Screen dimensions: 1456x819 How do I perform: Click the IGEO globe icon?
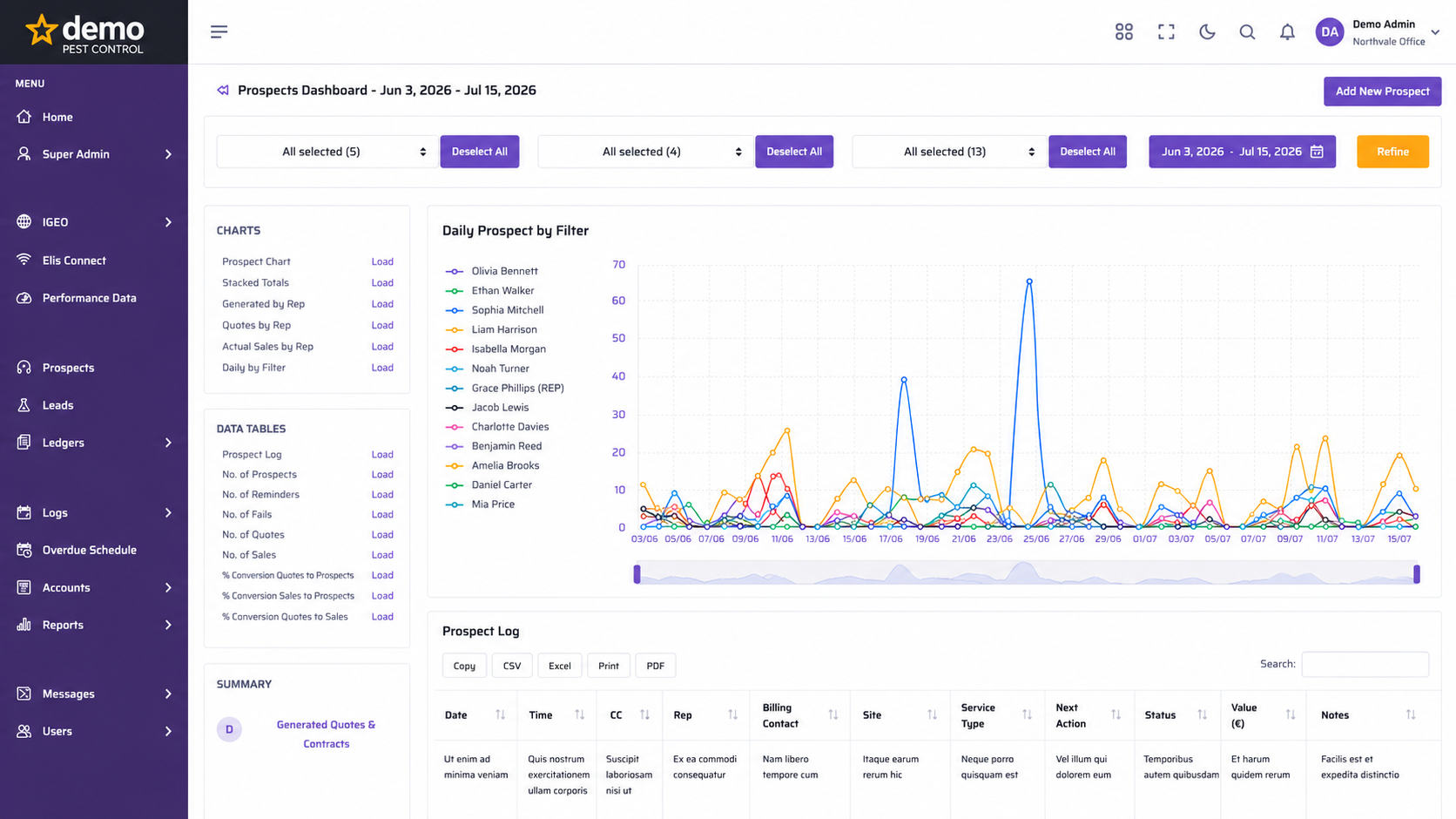point(24,222)
